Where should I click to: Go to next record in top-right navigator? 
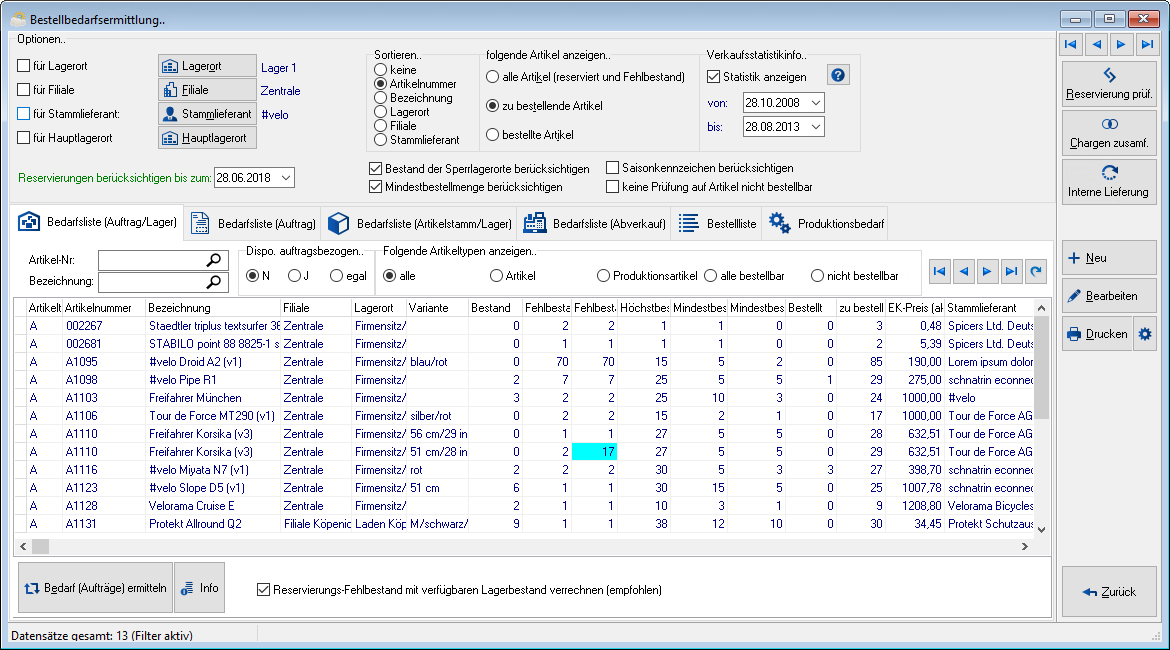[1121, 44]
